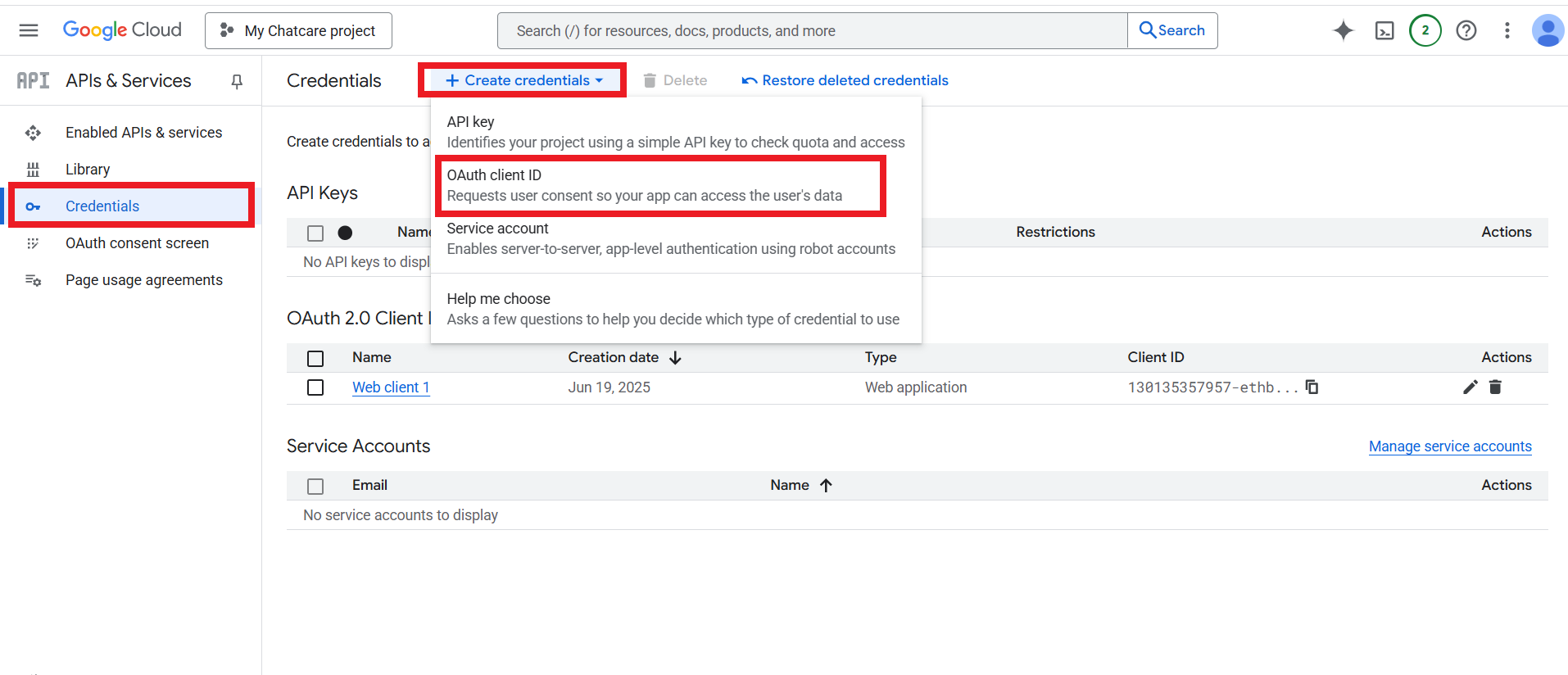Click the Library icon in the sidebar
This screenshot has height=675, width=1568.
(33, 170)
